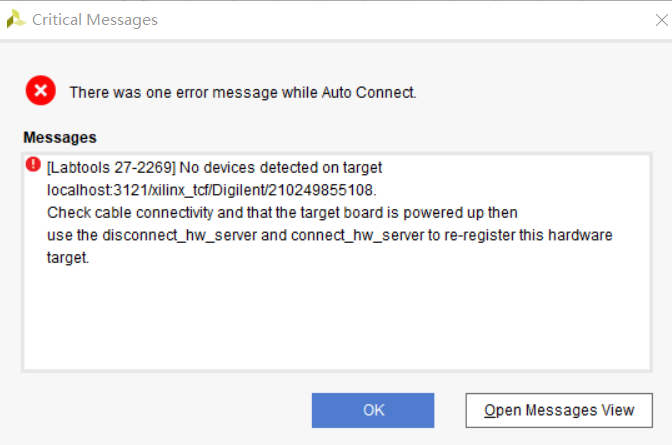Select the Labtools 27-2269 error message text
The width and height of the screenshot is (672, 445).
(x=214, y=168)
